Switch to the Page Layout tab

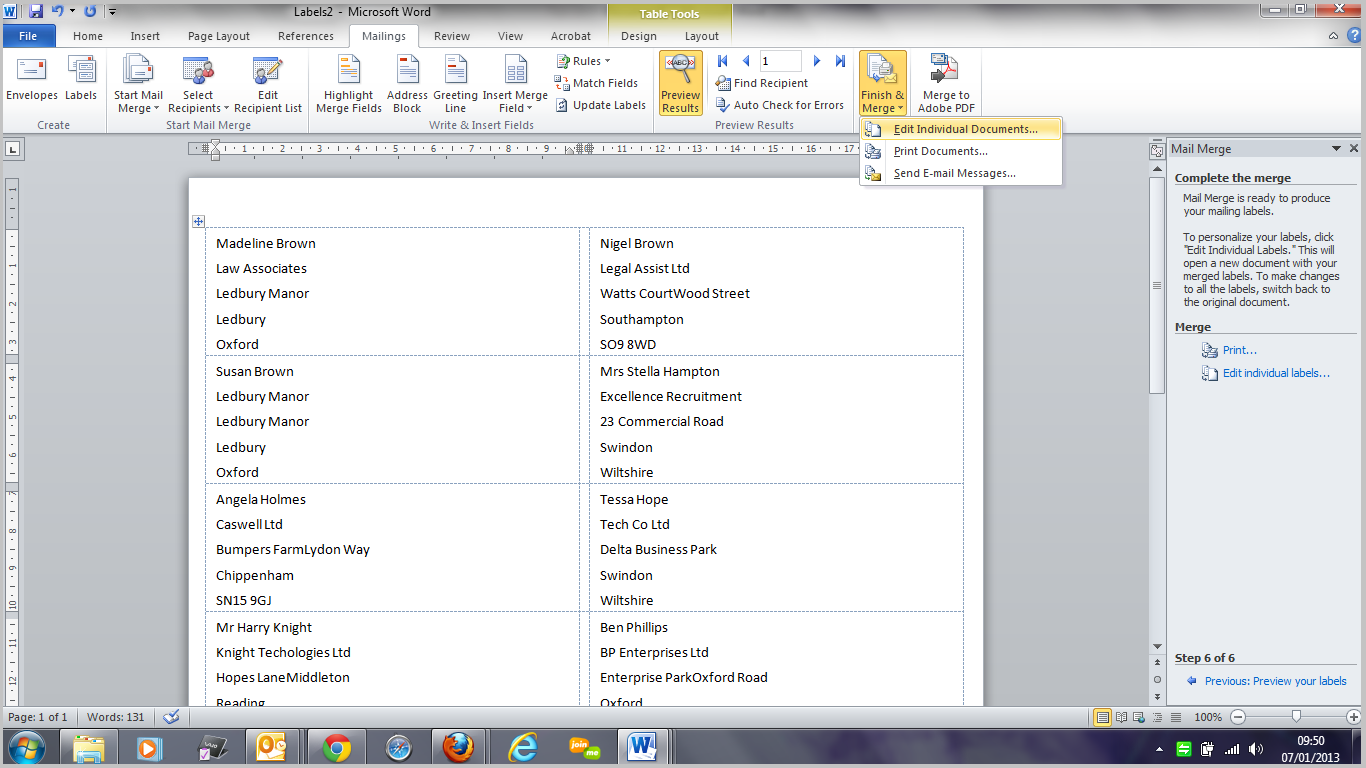[x=219, y=36]
